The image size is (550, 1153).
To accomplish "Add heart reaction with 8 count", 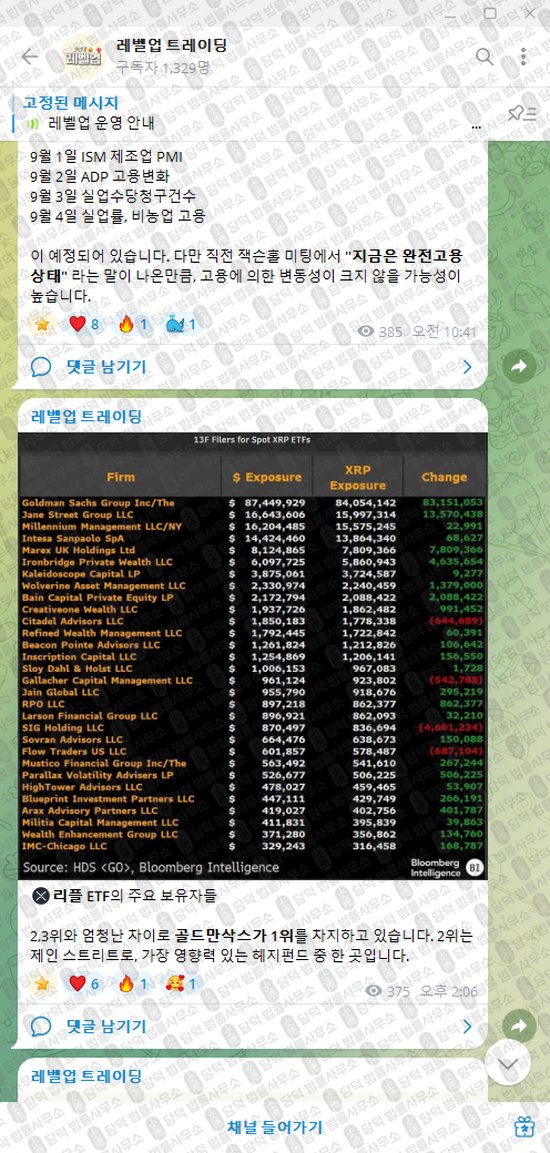I will (x=84, y=324).
